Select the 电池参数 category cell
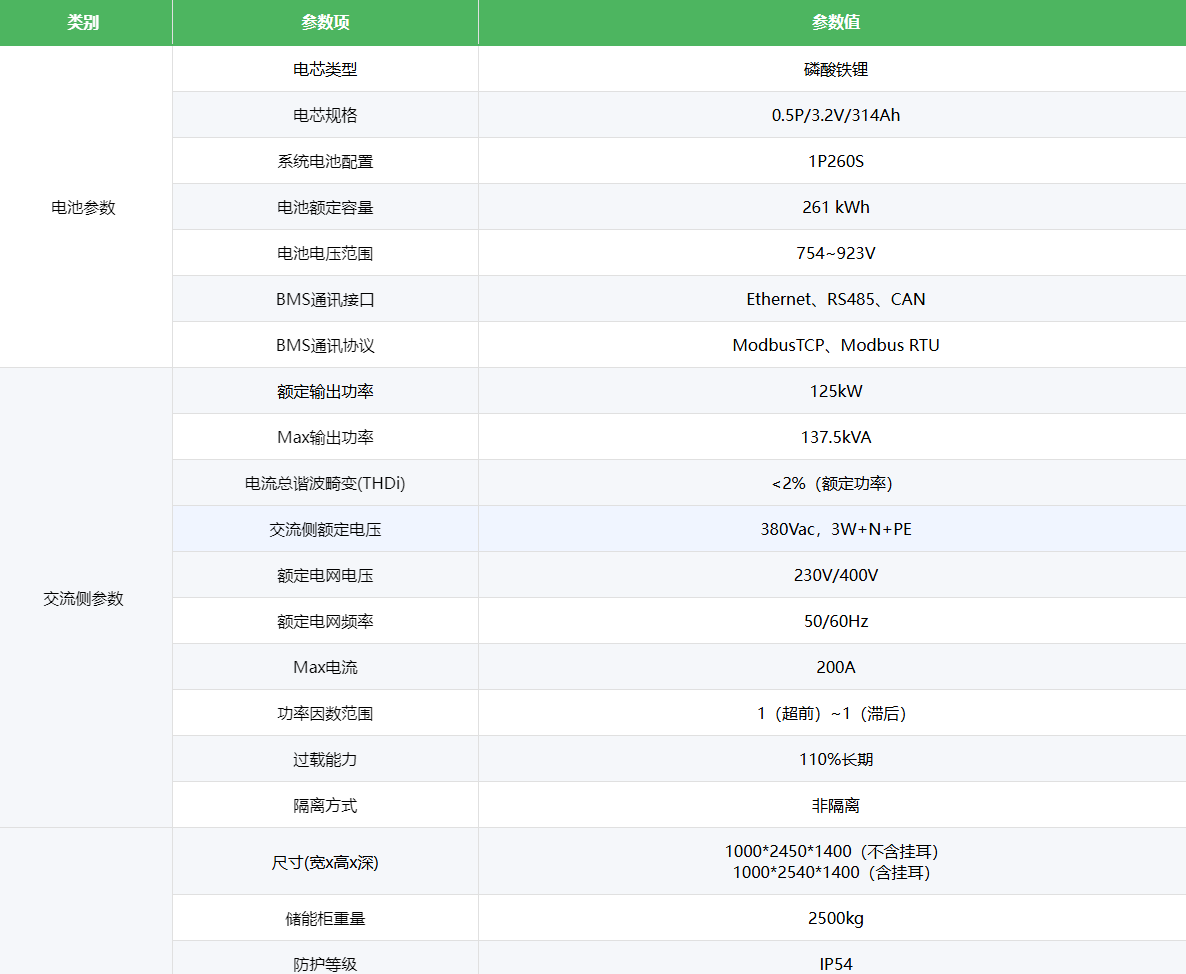The height and width of the screenshot is (974, 1186). click(84, 208)
